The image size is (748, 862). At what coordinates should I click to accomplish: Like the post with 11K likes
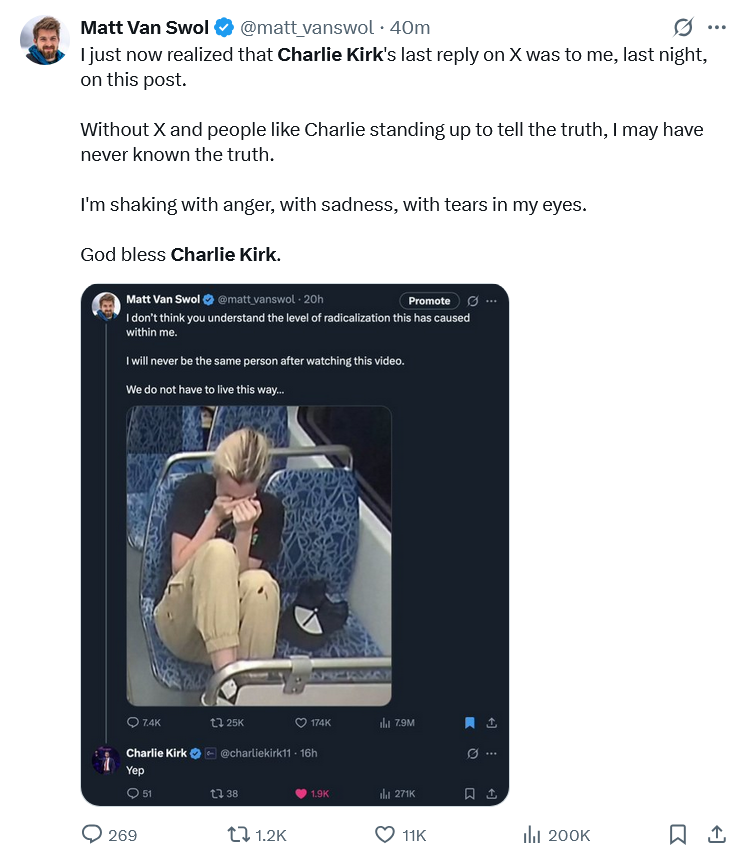coord(385,834)
